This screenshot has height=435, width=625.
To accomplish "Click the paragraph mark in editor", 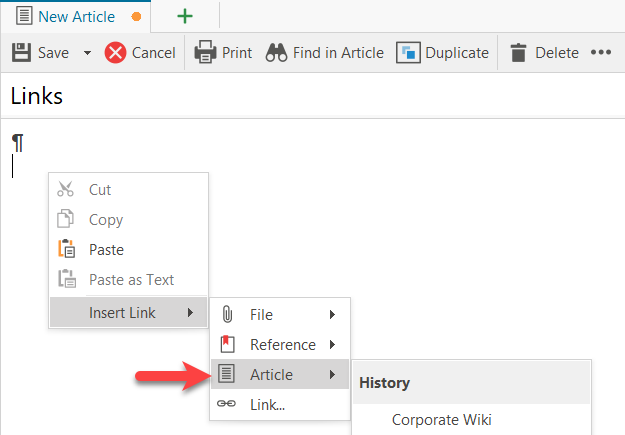I will [x=17, y=142].
